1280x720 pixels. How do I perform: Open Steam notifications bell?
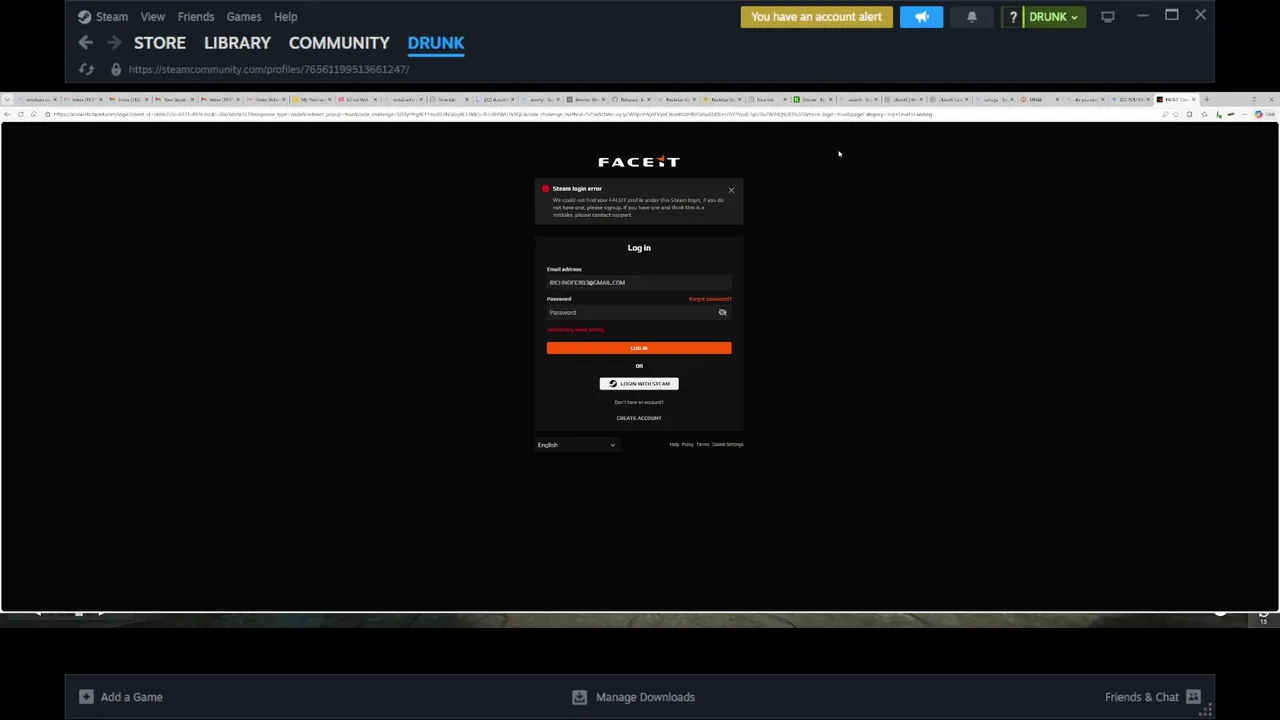click(x=971, y=17)
